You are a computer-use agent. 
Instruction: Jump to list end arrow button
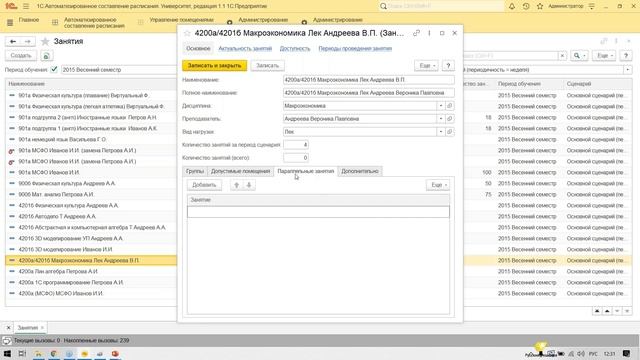tap(627, 311)
